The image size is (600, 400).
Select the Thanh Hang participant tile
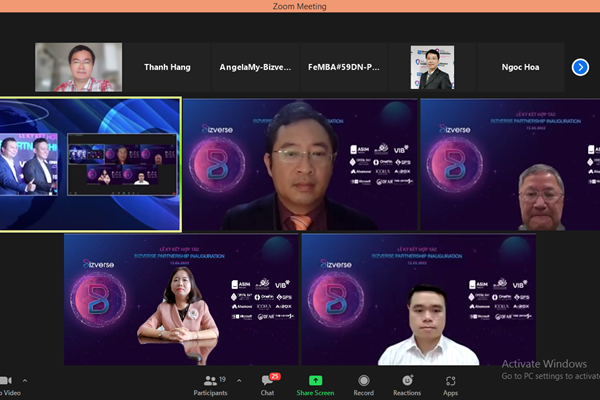[167, 67]
